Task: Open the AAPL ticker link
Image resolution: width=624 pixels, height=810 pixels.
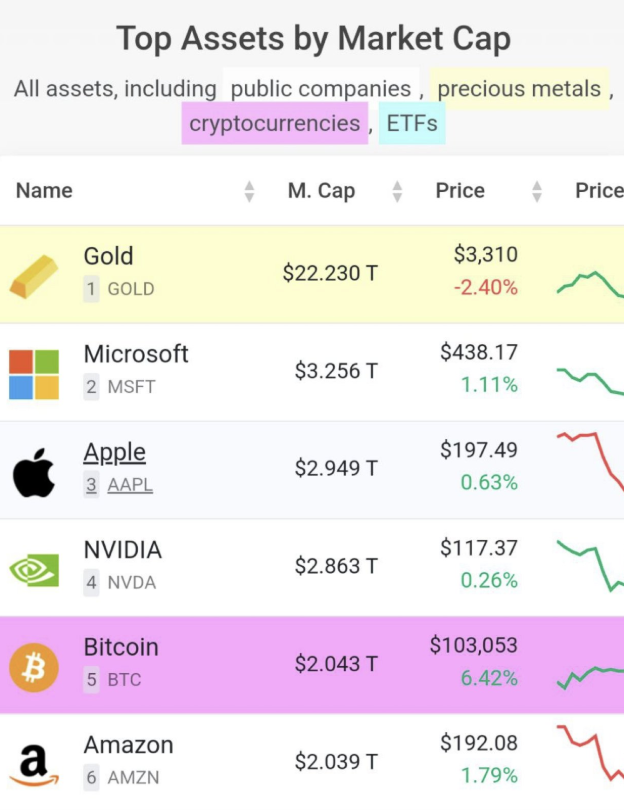Action: tap(130, 485)
